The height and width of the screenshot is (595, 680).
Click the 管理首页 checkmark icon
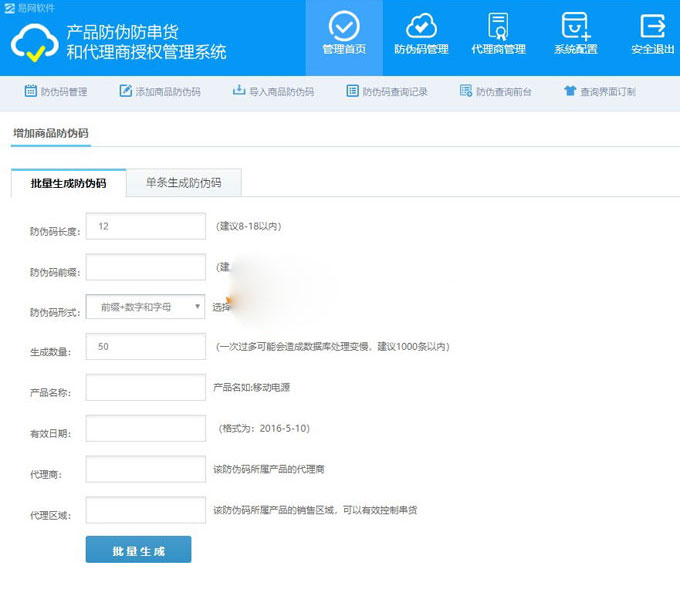(x=343, y=26)
